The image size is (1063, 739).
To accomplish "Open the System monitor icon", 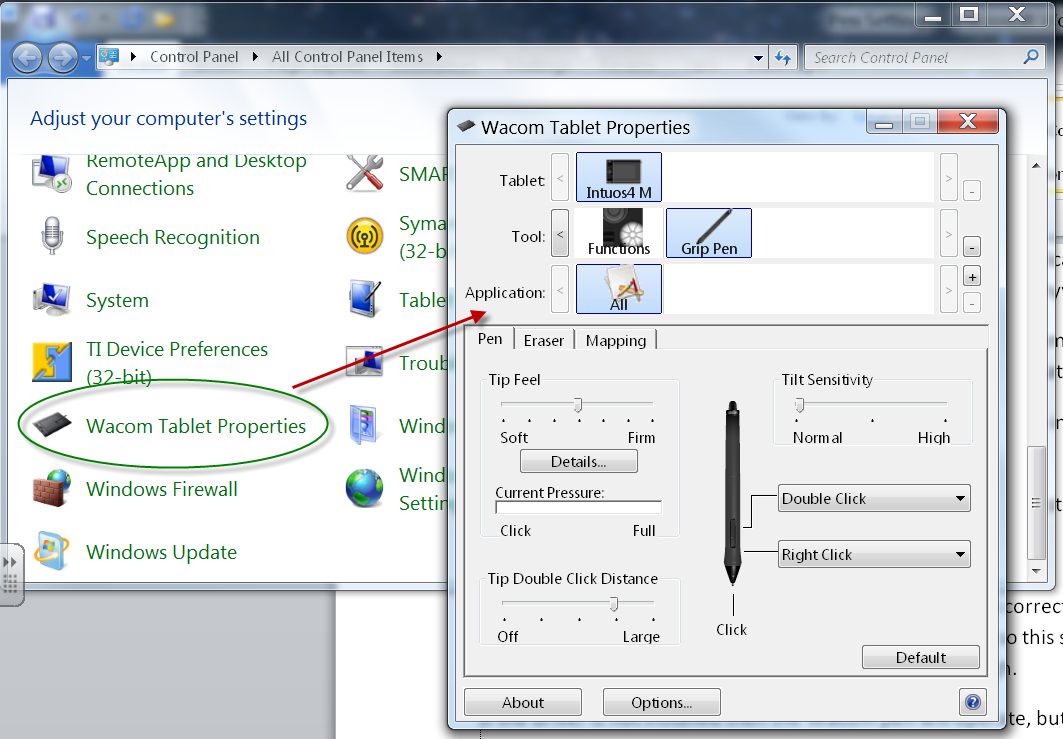I will pyautogui.click(x=52, y=299).
